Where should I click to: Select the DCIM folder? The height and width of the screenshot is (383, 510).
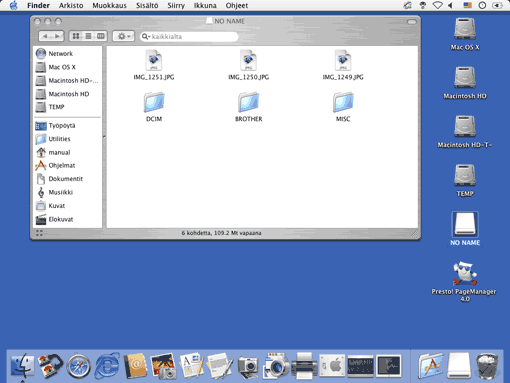pos(154,107)
